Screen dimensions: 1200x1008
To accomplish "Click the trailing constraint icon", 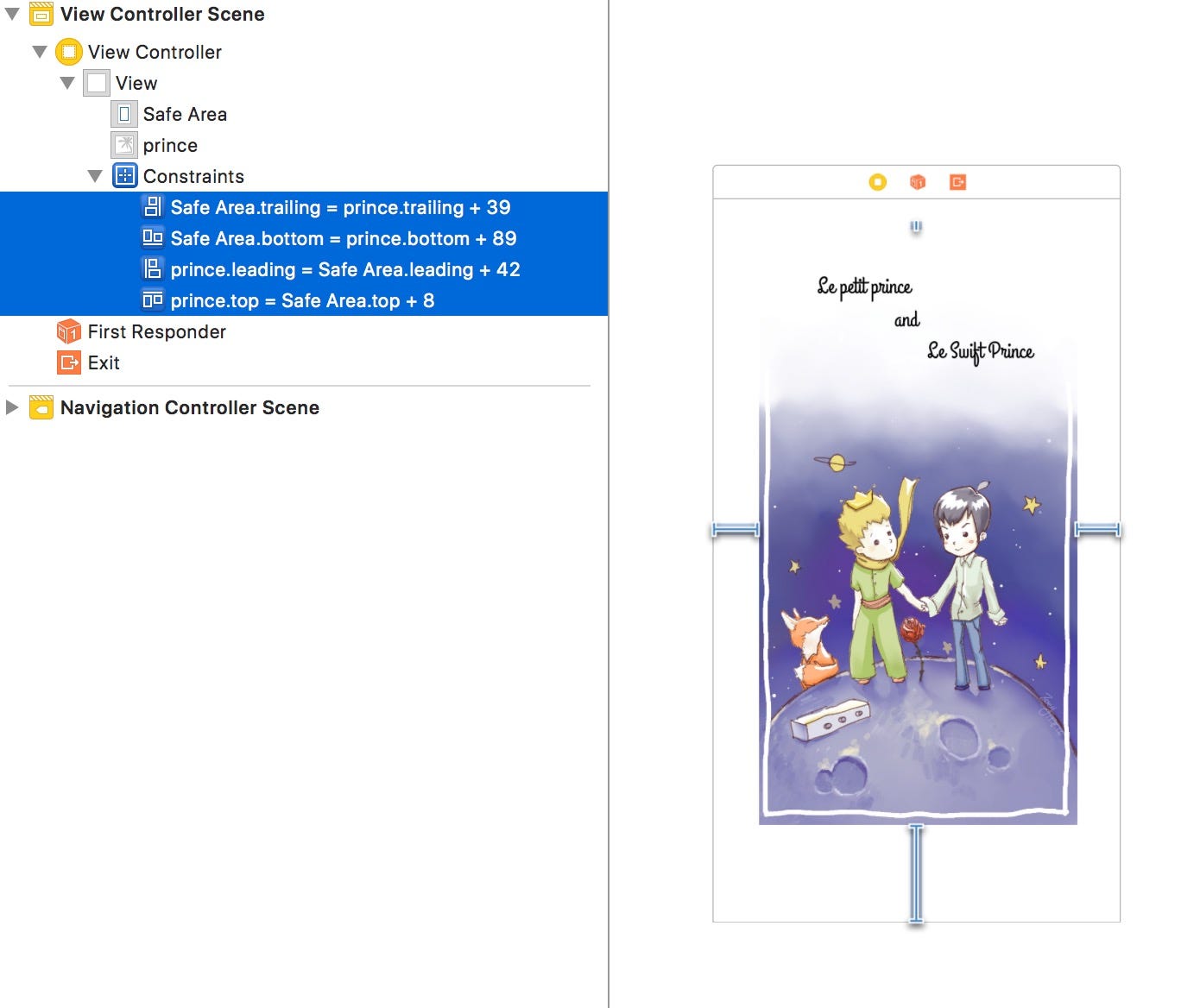I will 153,207.
